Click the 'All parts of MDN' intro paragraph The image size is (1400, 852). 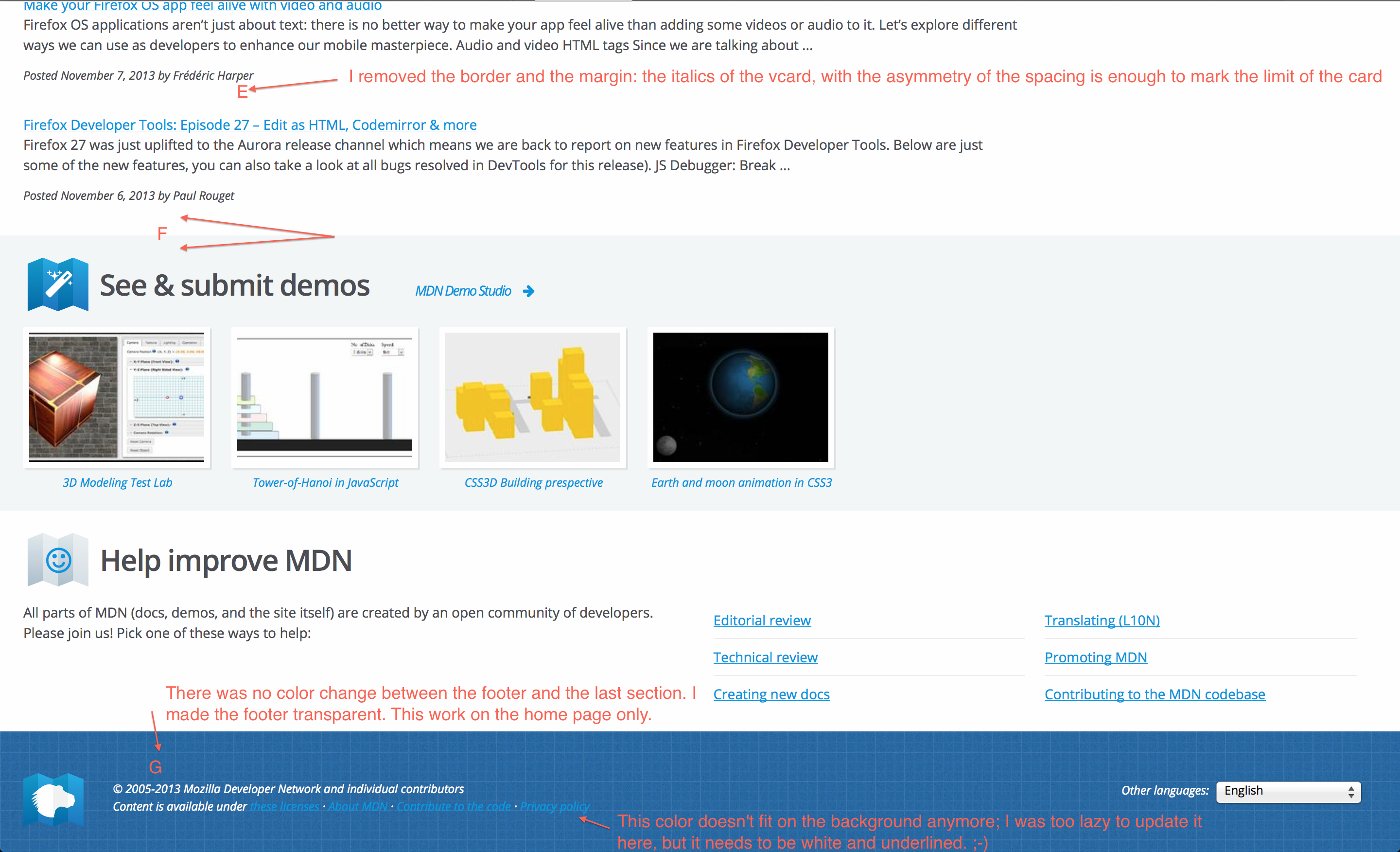[338, 623]
